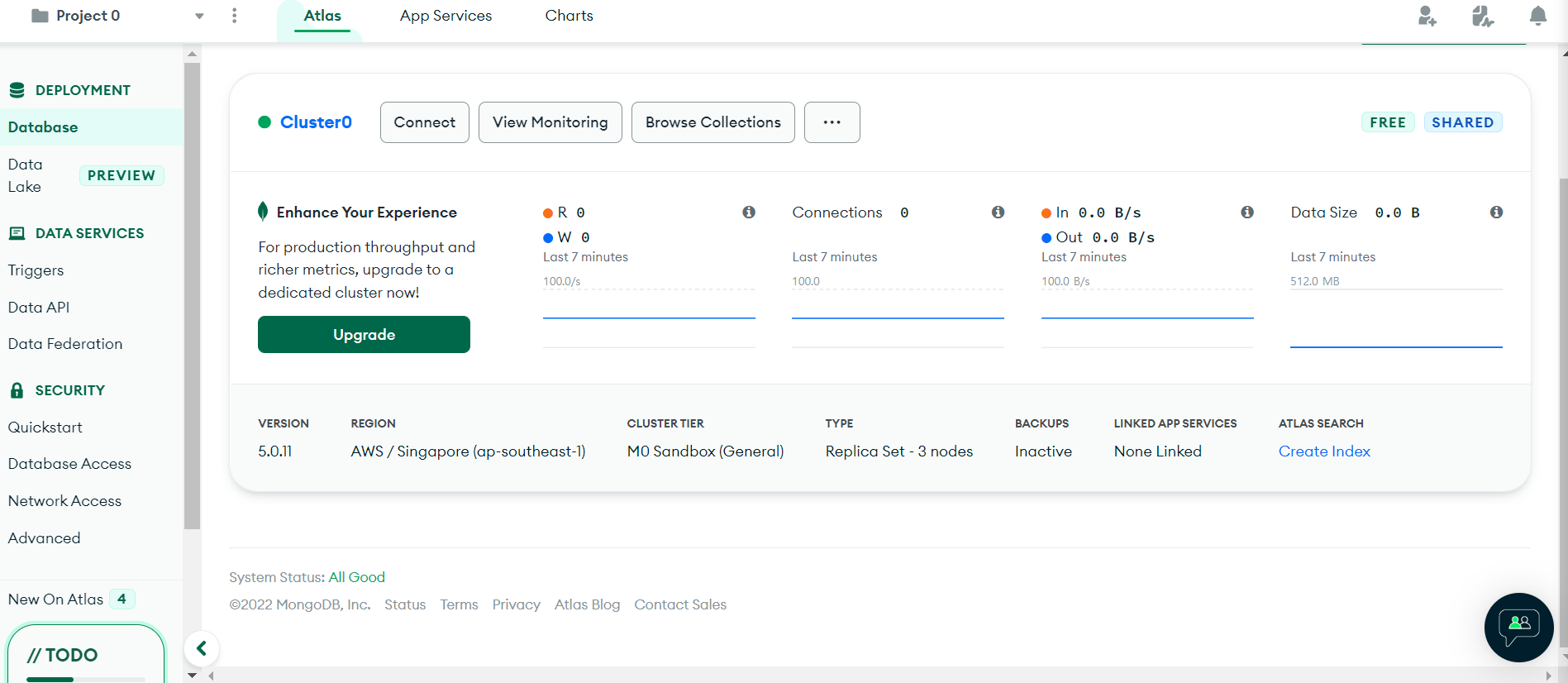Switch to the App Services tab

point(446,16)
